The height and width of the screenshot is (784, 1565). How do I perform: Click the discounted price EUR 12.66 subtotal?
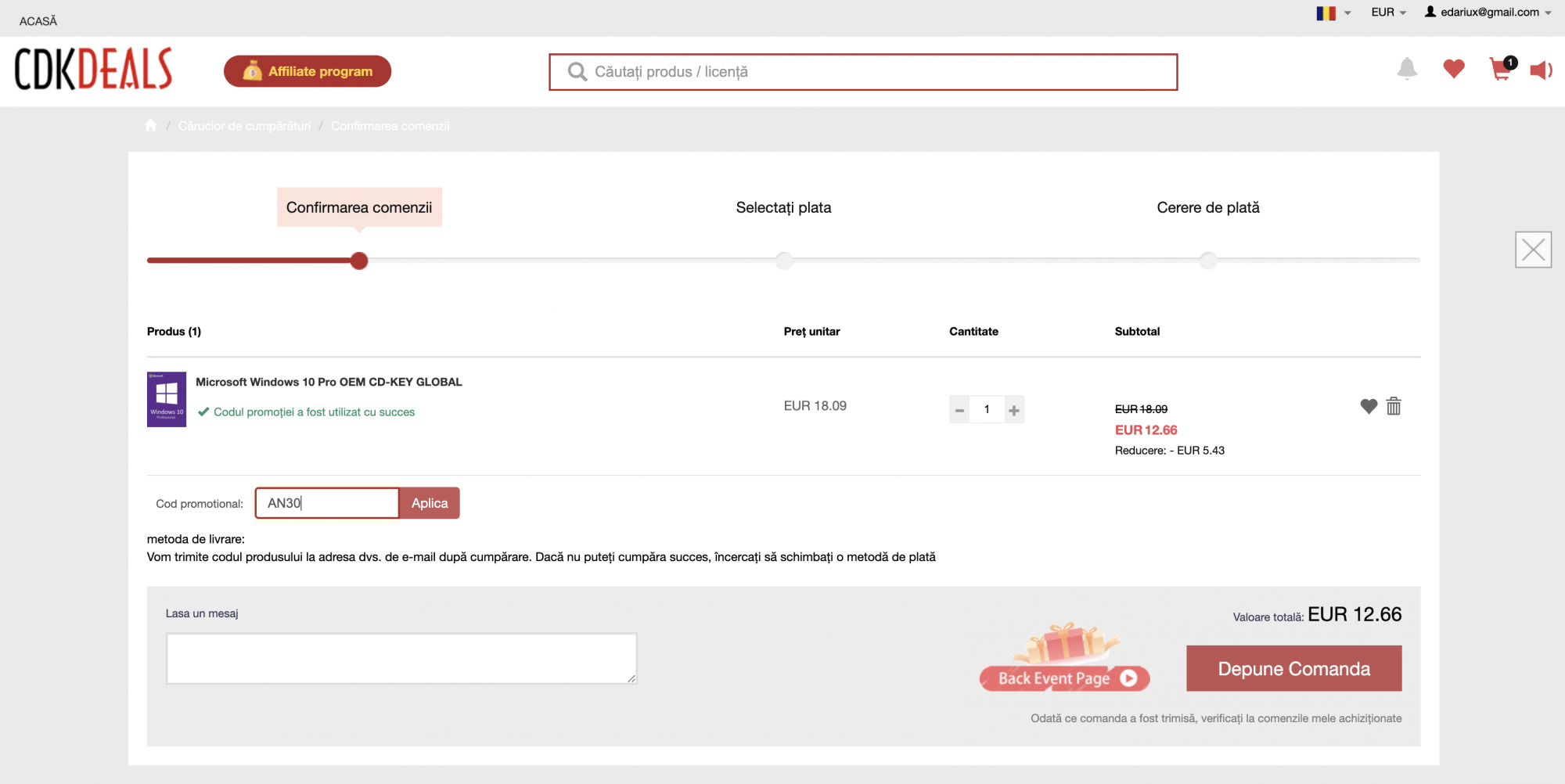tap(1146, 430)
